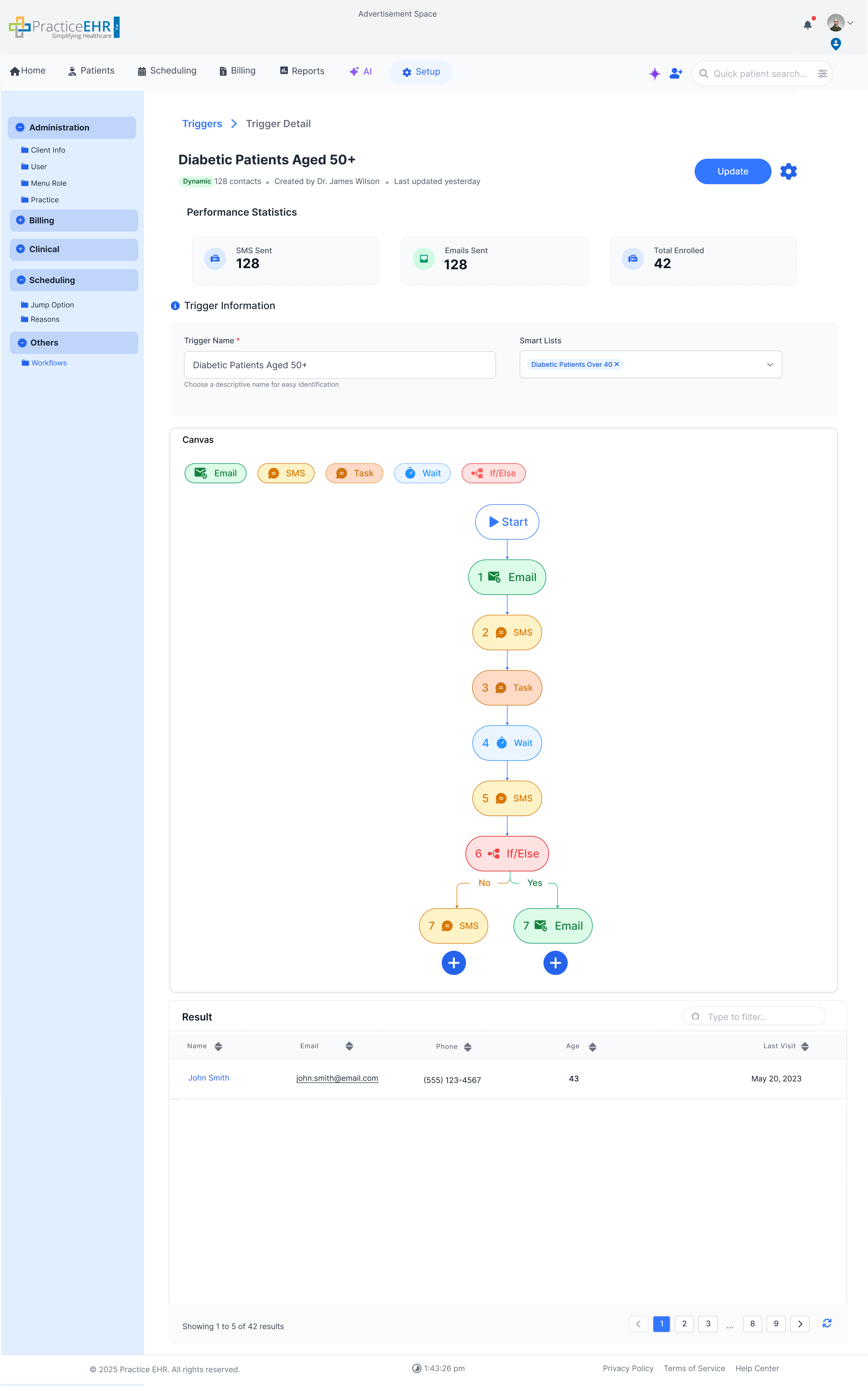Open the notifications bell icon
The image size is (868, 1391).
click(807, 25)
